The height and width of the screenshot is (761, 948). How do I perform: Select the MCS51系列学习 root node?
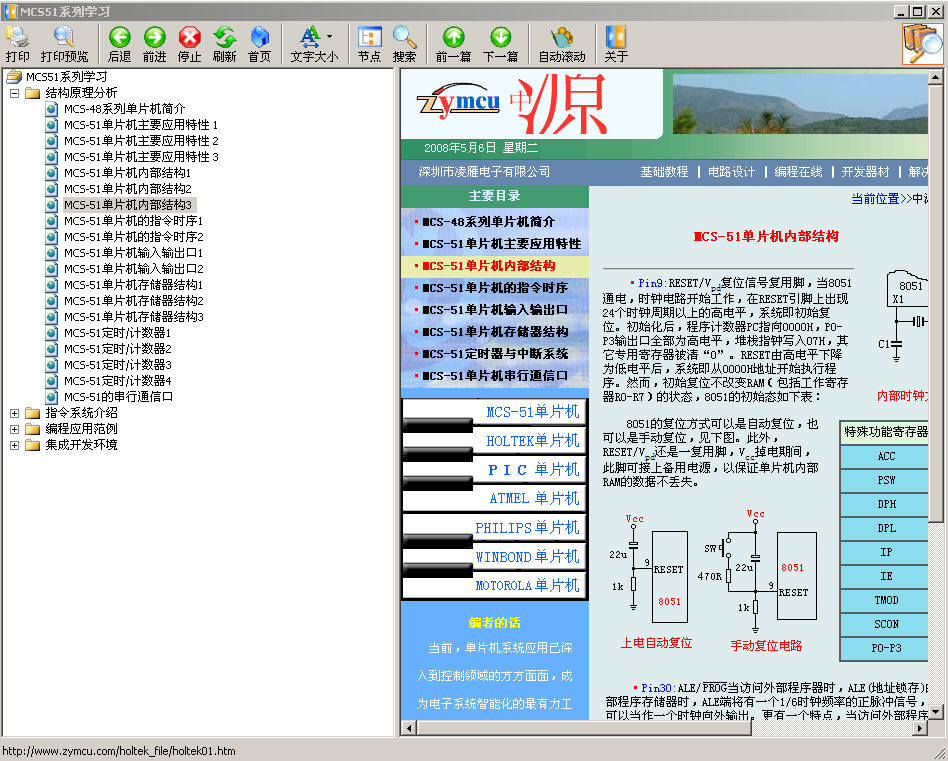tap(67, 77)
